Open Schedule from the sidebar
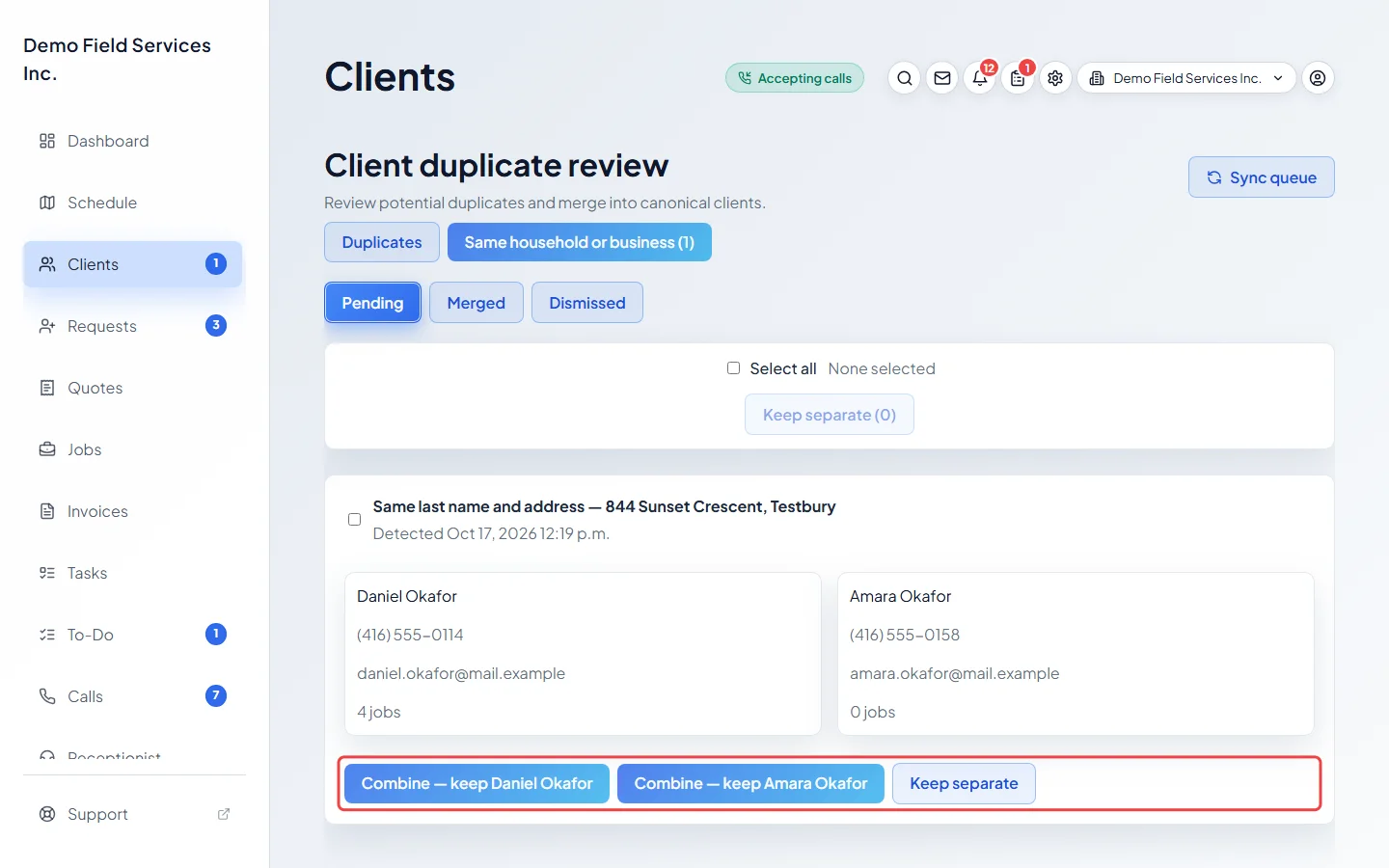1389x868 pixels. coord(133,203)
